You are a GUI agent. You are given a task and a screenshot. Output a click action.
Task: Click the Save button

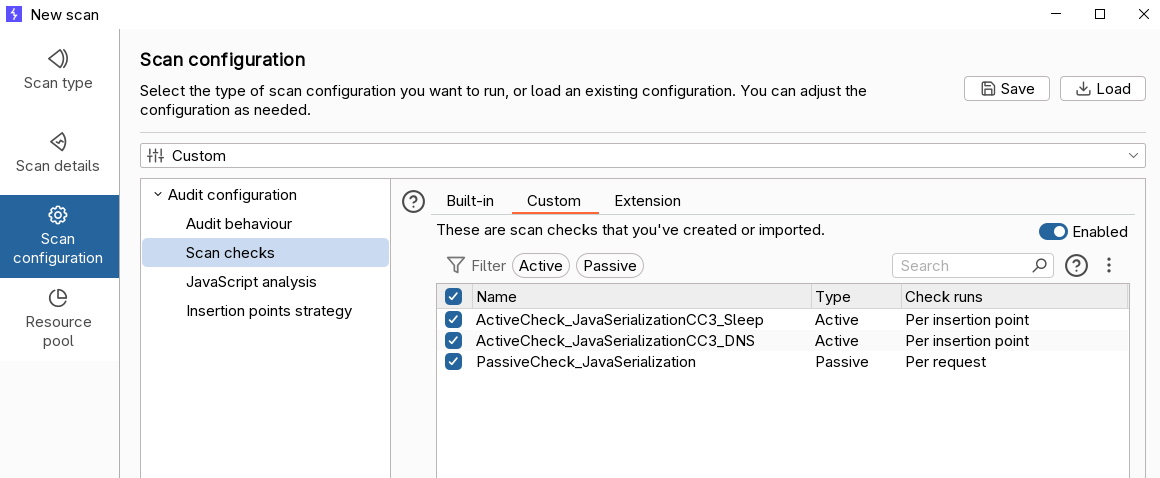click(x=1006, y=88)
